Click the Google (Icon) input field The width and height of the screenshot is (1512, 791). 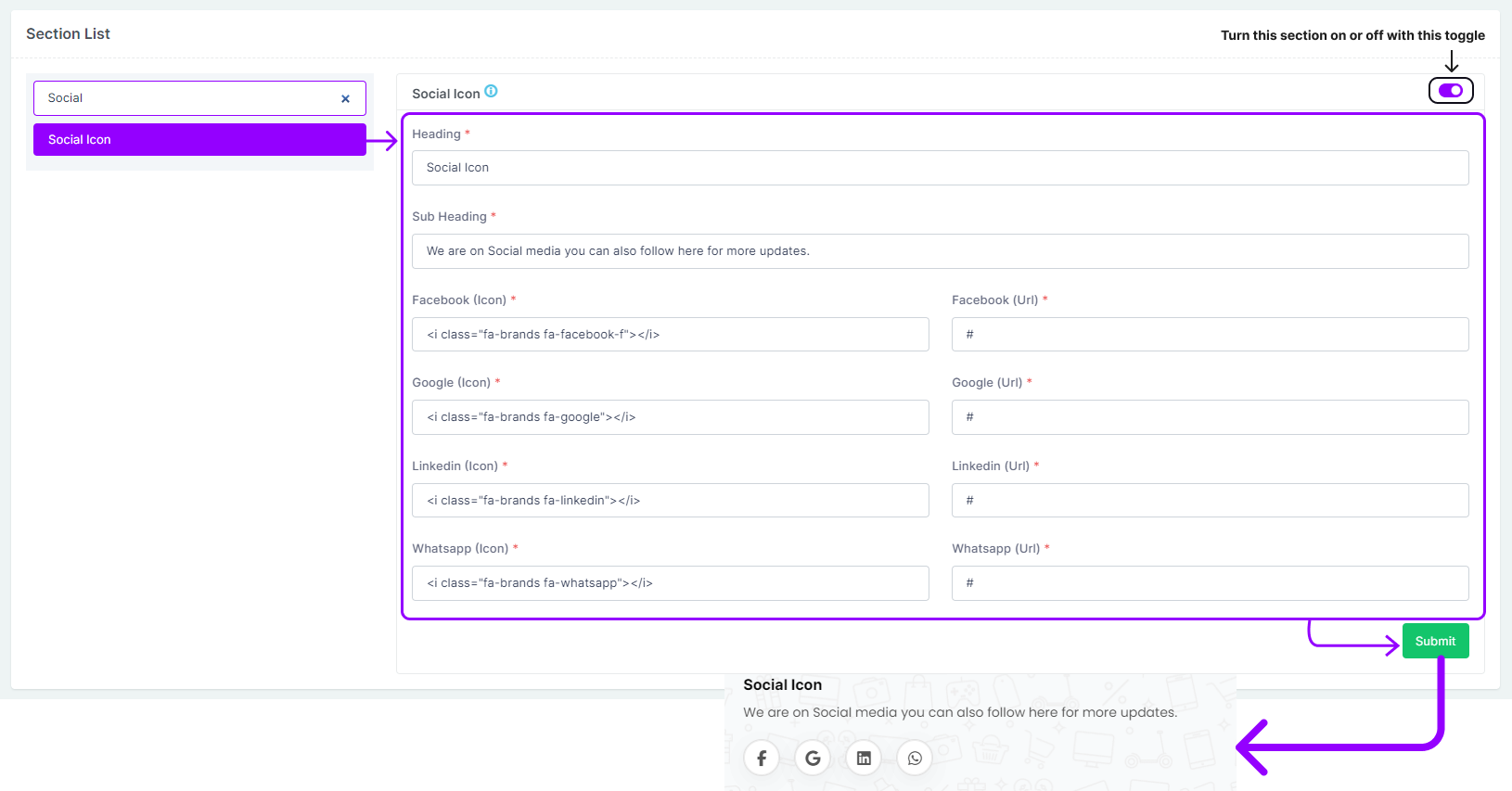670,417
